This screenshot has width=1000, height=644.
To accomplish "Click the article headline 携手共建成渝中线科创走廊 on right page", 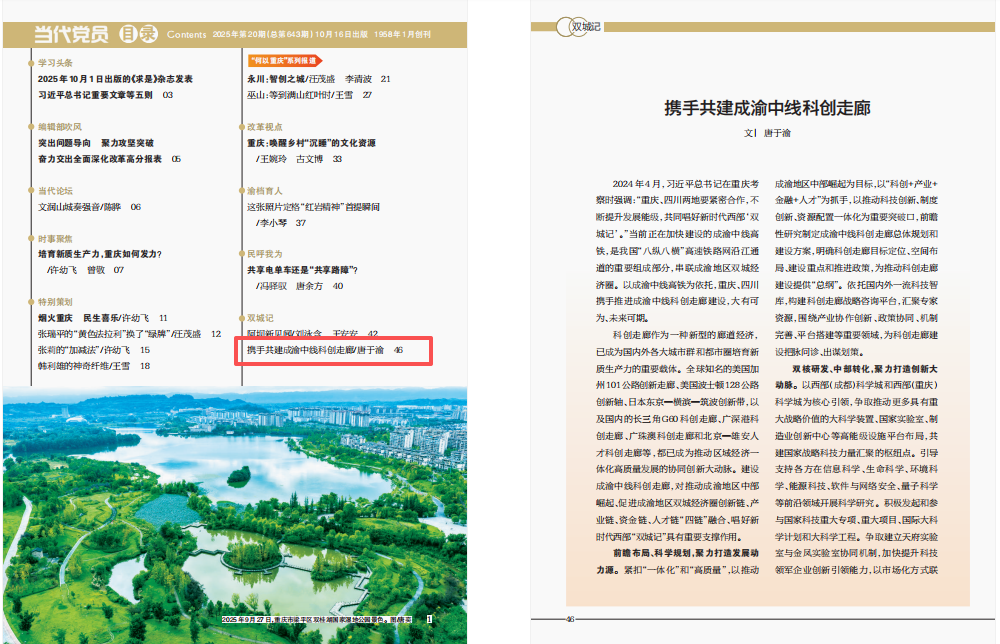I will [767, 107].
